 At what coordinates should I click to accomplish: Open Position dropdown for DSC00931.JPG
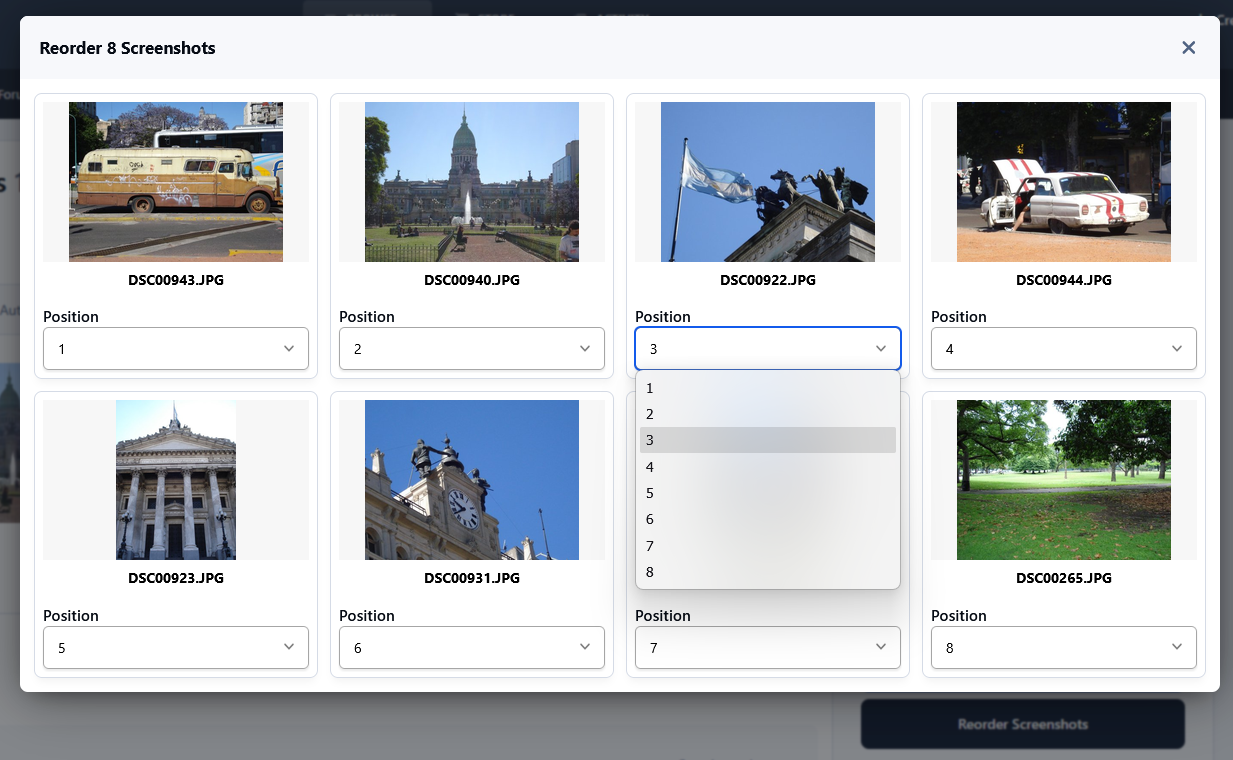[472, 647]
